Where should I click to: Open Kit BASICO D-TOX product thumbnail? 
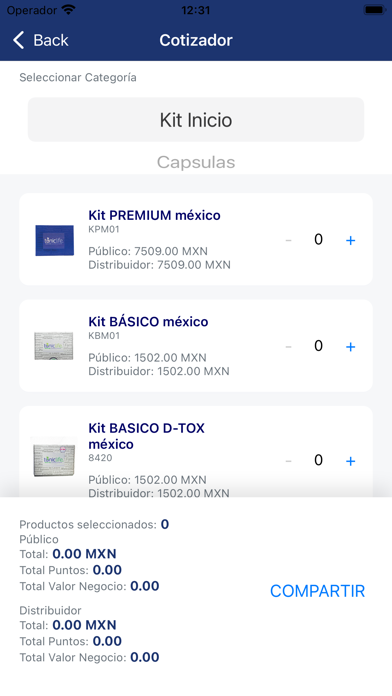pos(54,459)
